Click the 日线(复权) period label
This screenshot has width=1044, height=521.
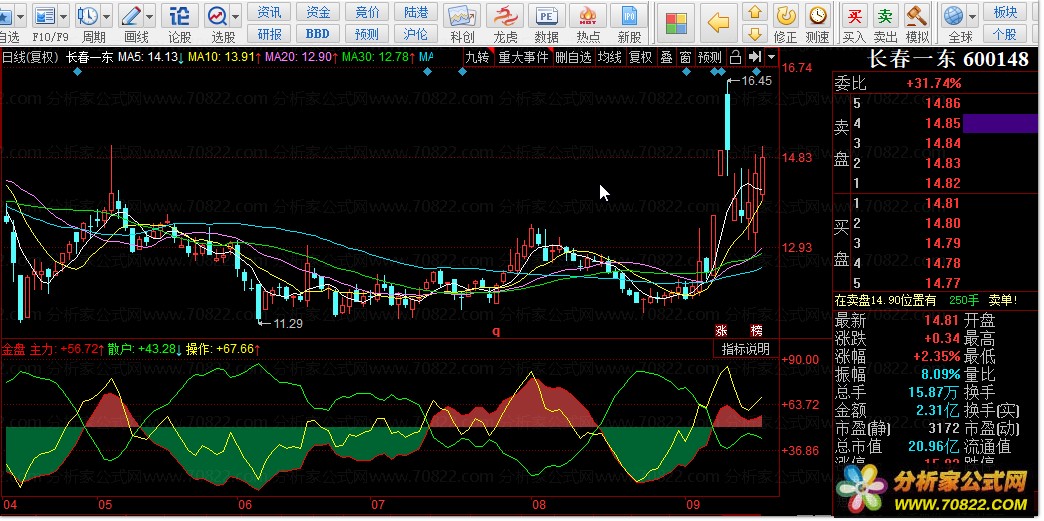(x=30, y=57)
